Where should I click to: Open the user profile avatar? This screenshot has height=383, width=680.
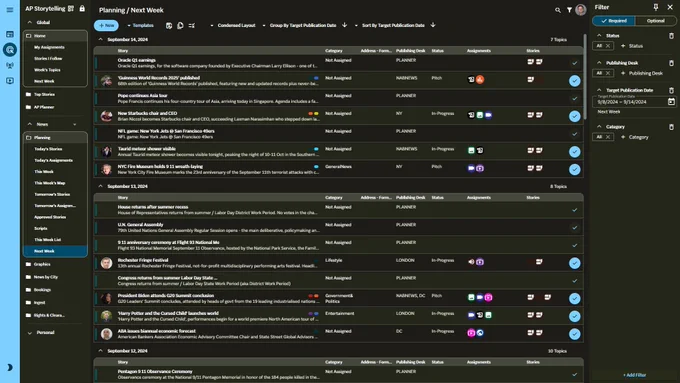581,10
